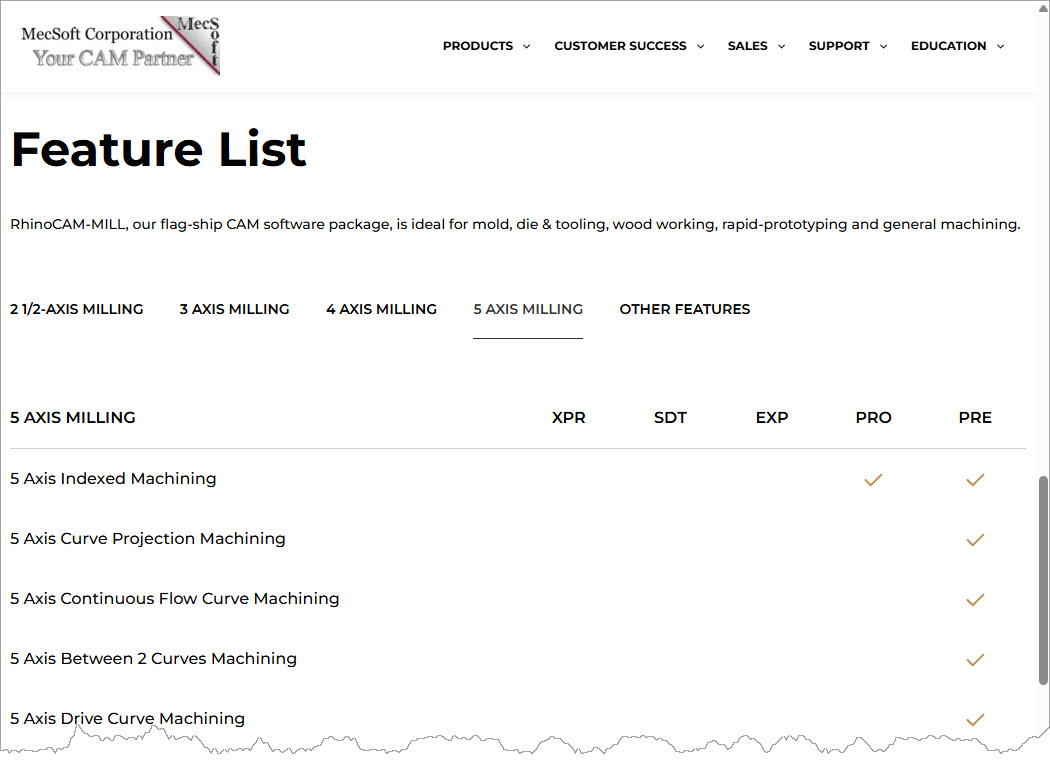1050x769 pixels.
Task: Select the 3 Axis Milling tab
Action: (x=234, y=309)
